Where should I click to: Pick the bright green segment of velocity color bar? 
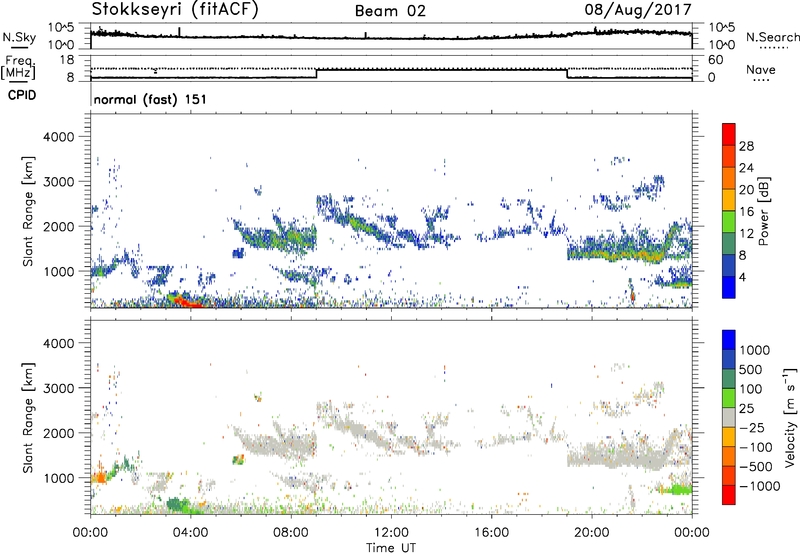pyautogui.click(x=729, y=398)
